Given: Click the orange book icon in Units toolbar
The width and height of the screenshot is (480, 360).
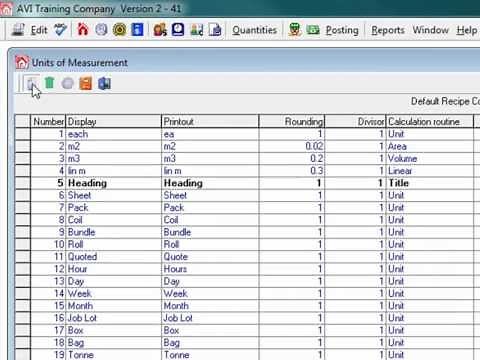Looking at the screenshot, I should click(x=86, y=83).
